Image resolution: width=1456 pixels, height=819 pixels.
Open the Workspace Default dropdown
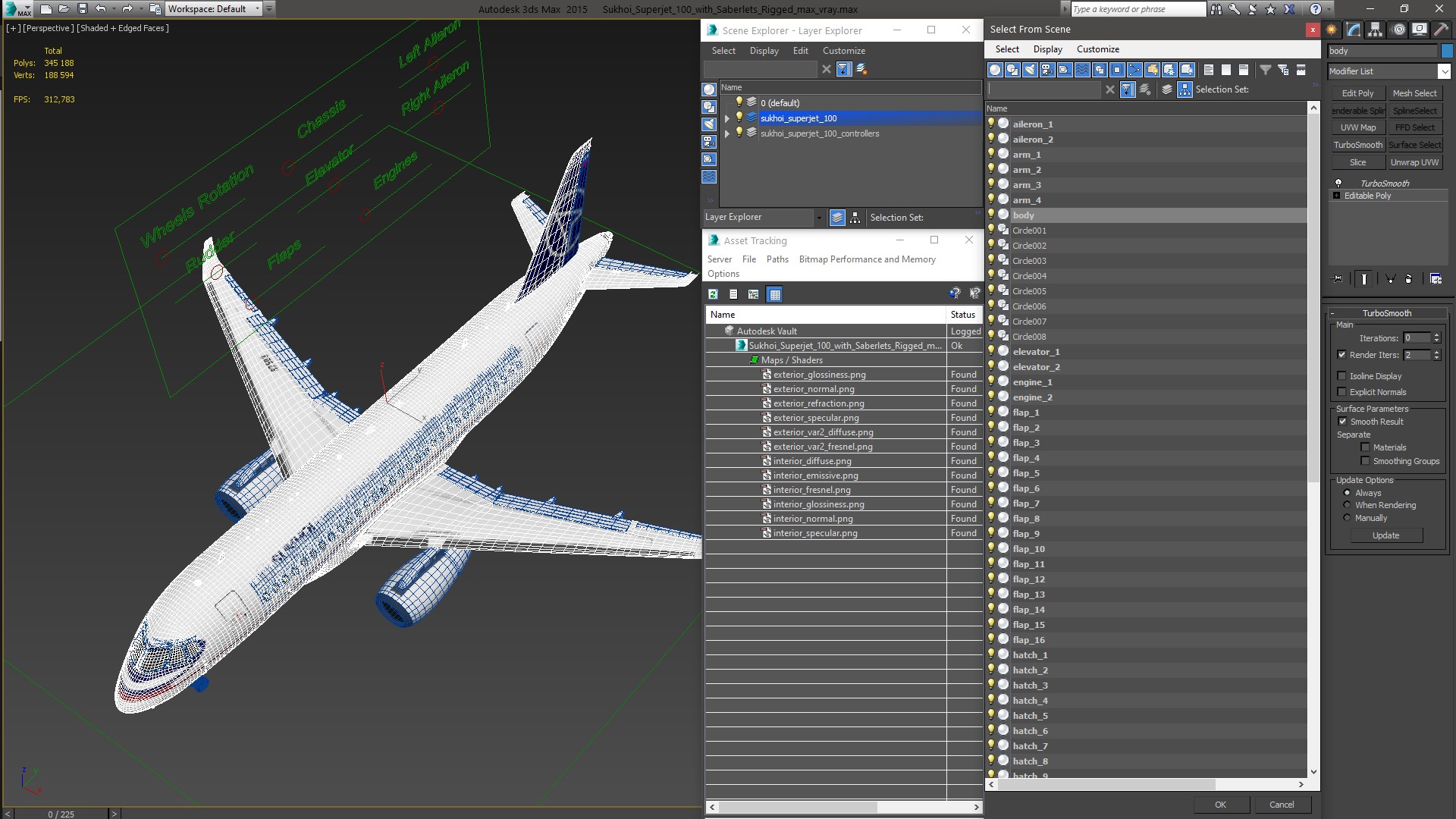tap(257, 9)
